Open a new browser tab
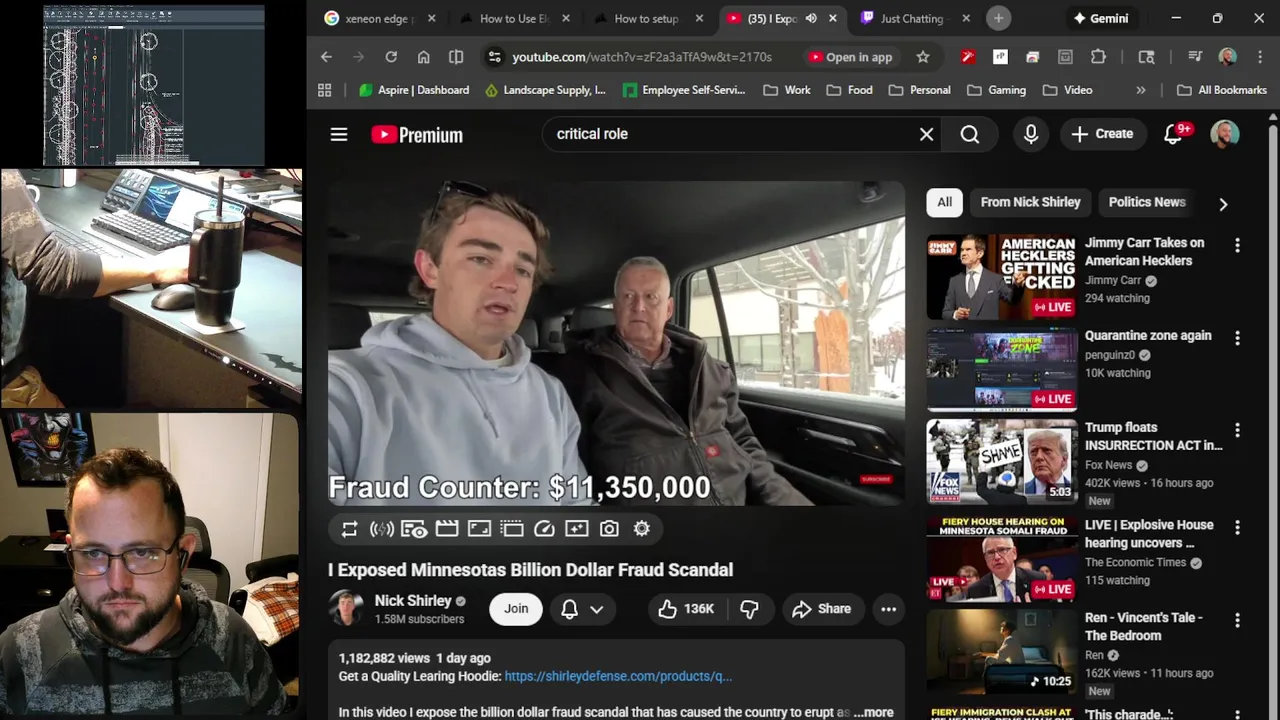1280x720 pixels. point(998,18)
